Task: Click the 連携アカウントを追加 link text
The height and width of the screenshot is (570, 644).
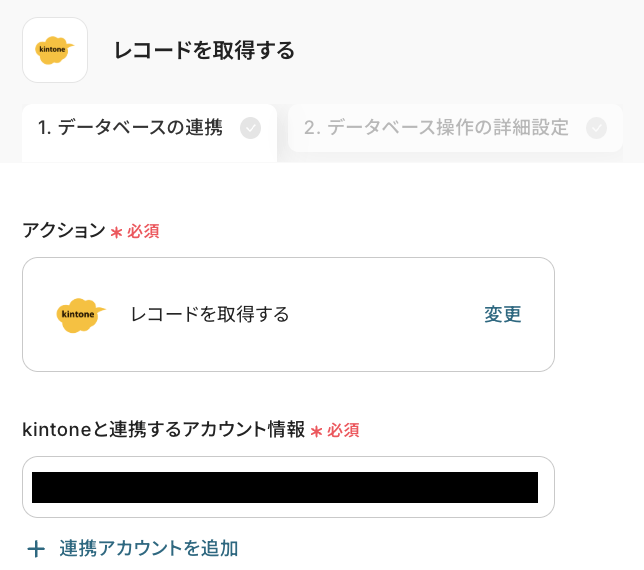Action: [x=148, y=548]
